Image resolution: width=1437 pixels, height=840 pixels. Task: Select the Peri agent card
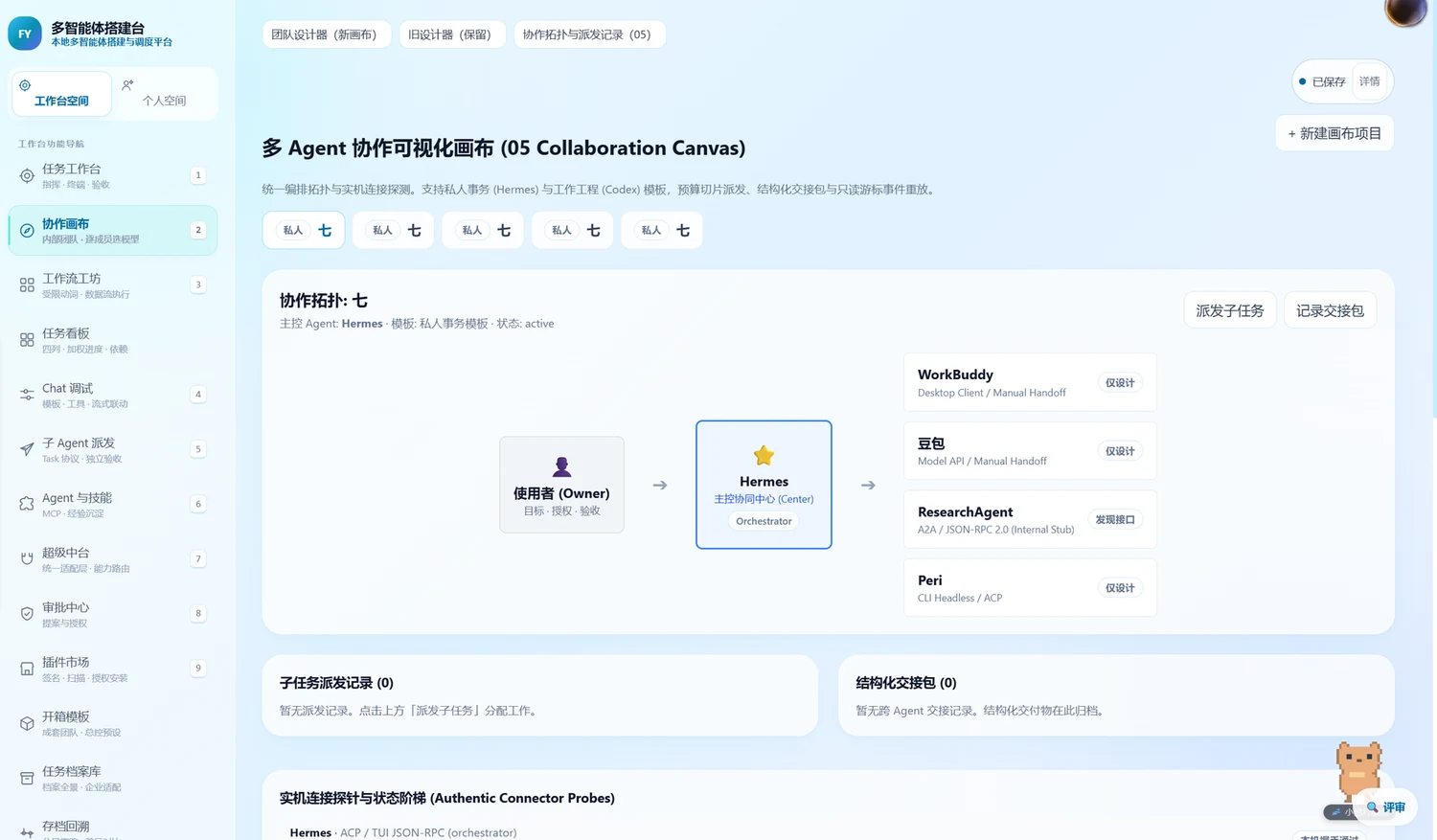pyautogui.click(x=1030, y=587)
